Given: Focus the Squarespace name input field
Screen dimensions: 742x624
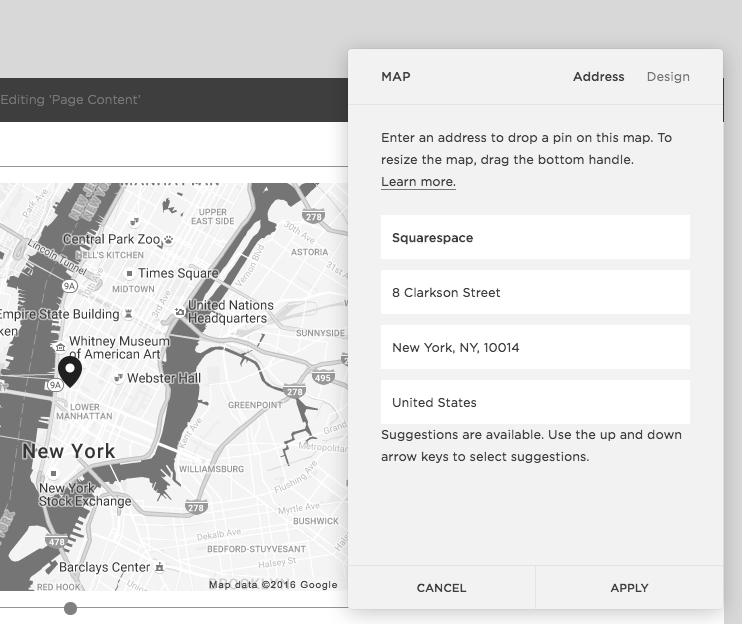Looking at the screenshot, I should (535, 238).
